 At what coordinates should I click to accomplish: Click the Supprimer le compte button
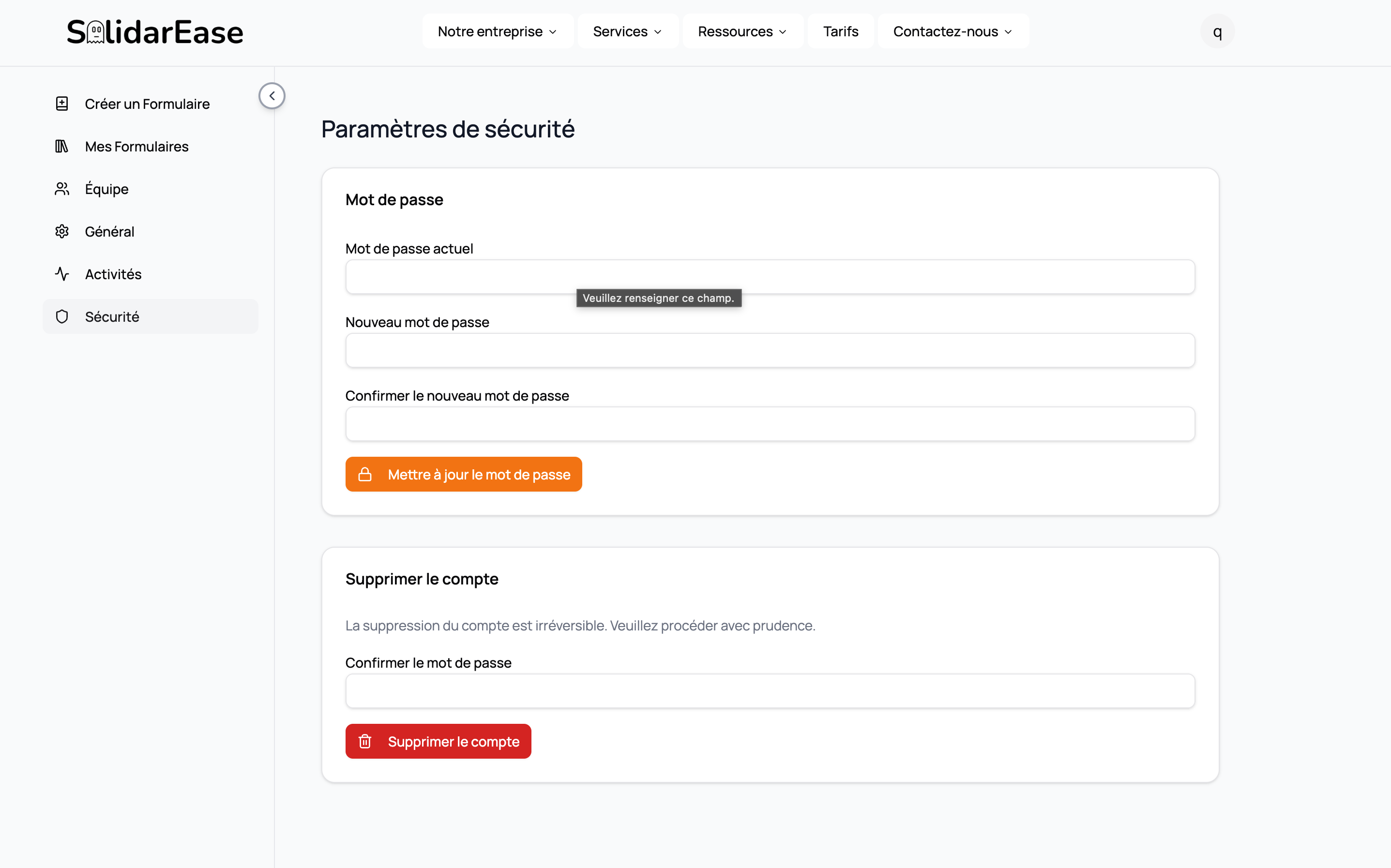pyautogui.click(x=438, y=741)
